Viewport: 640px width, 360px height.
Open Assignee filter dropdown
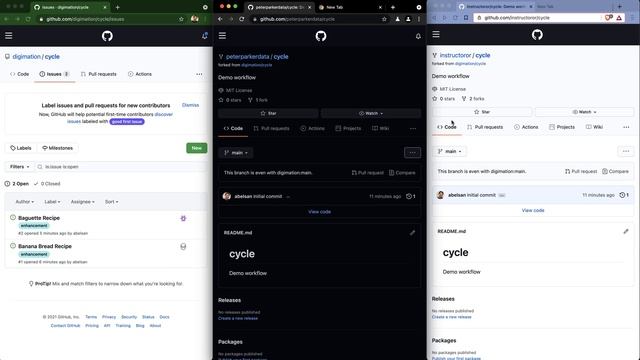pyautogui.click(x=82, y=202)
